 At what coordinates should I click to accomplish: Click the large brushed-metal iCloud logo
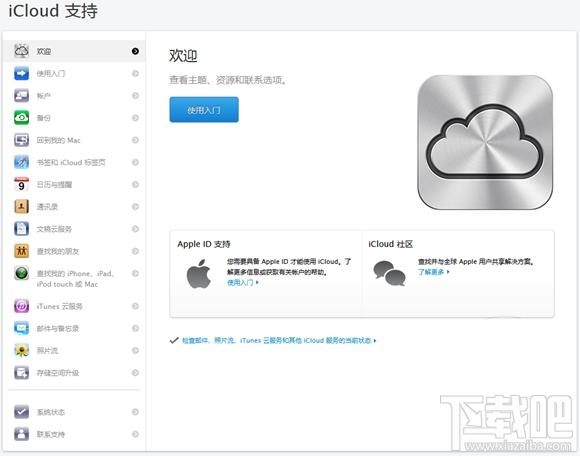coord(485,142)
